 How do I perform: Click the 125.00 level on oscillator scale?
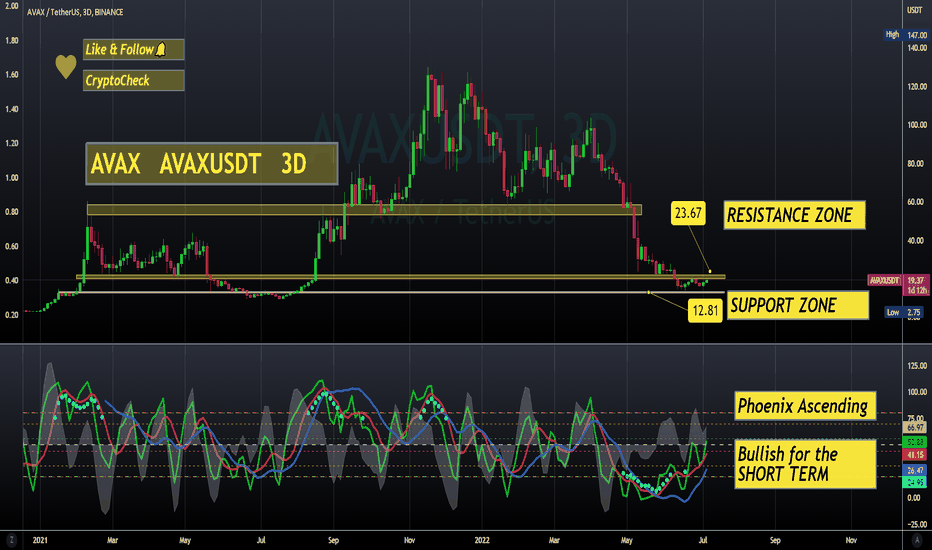[x=917, y=366]
